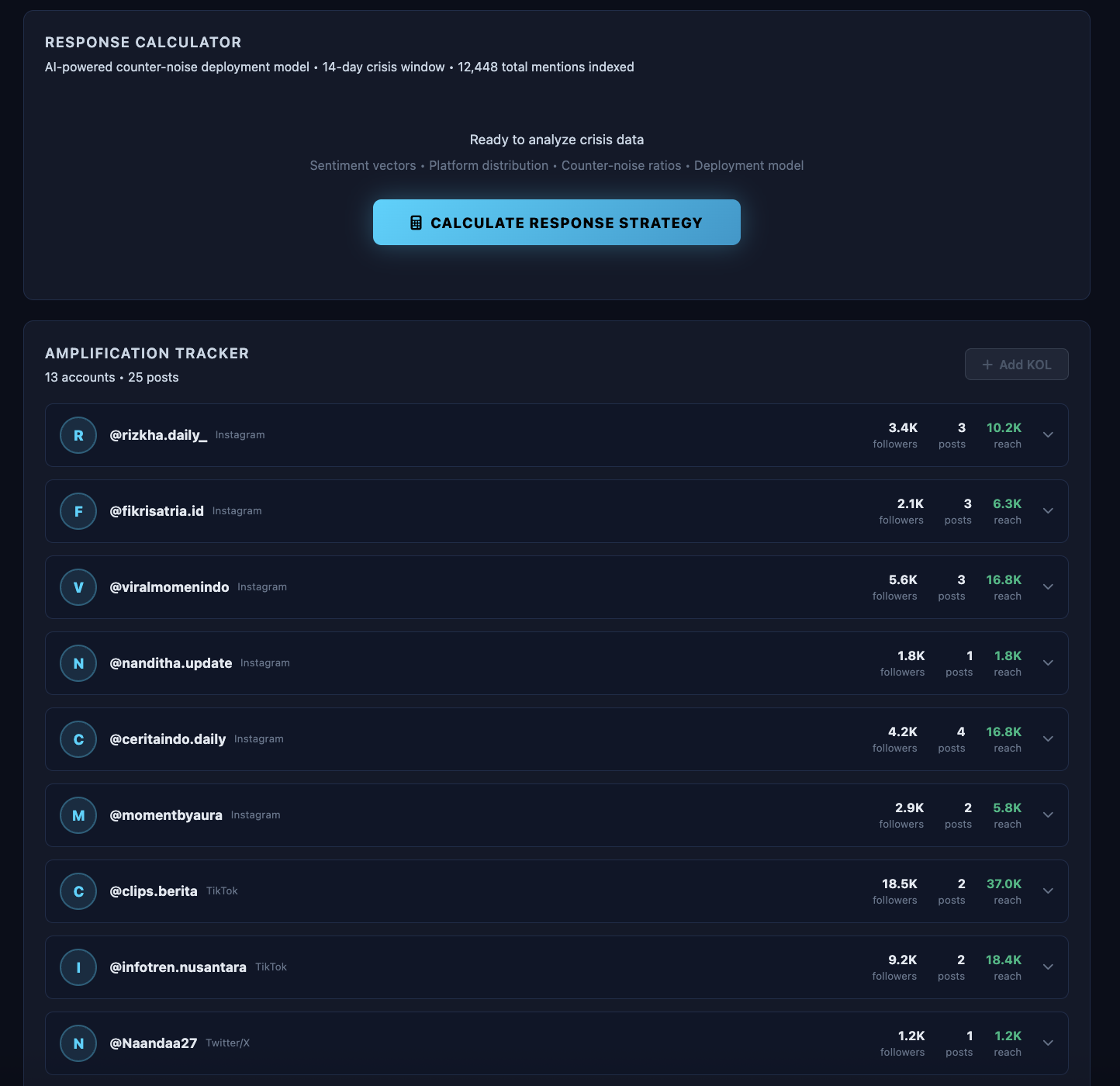The image size is (1120, 1086).
Task: Click the plus icon beside Add KOL
Action: 987,365
